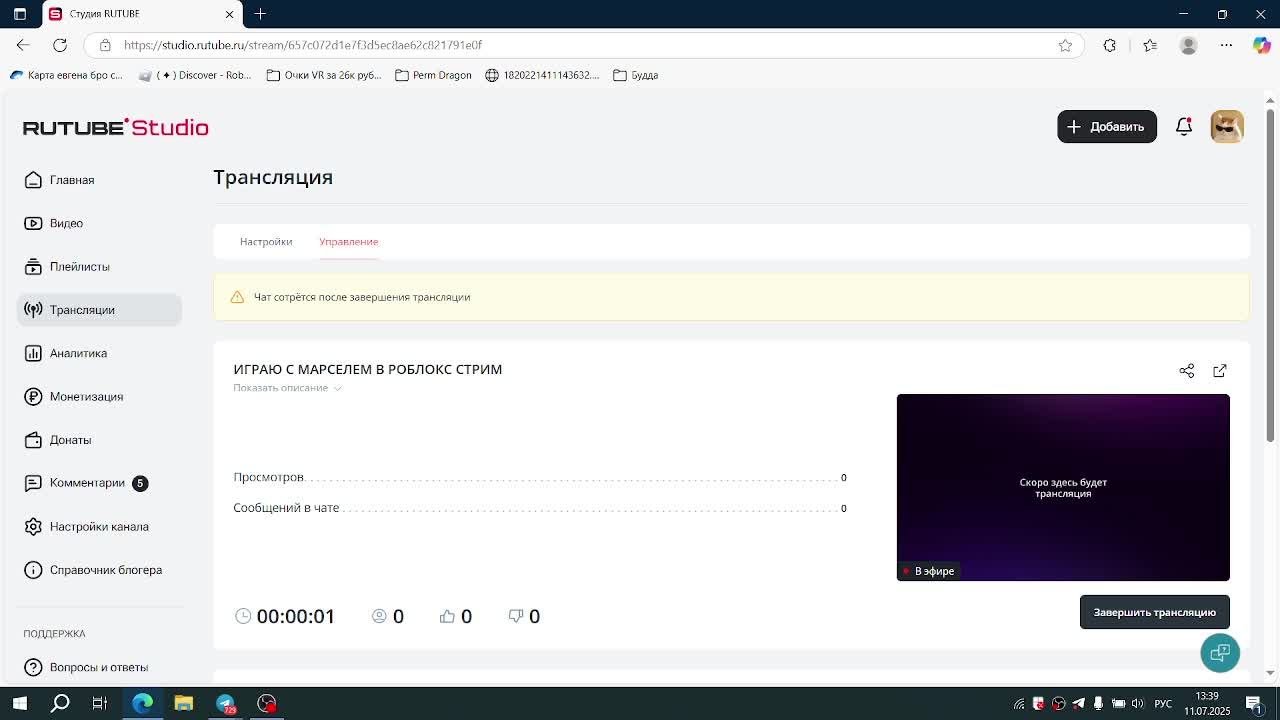Close the Студия RUTUBE tab

pos(229,14)
